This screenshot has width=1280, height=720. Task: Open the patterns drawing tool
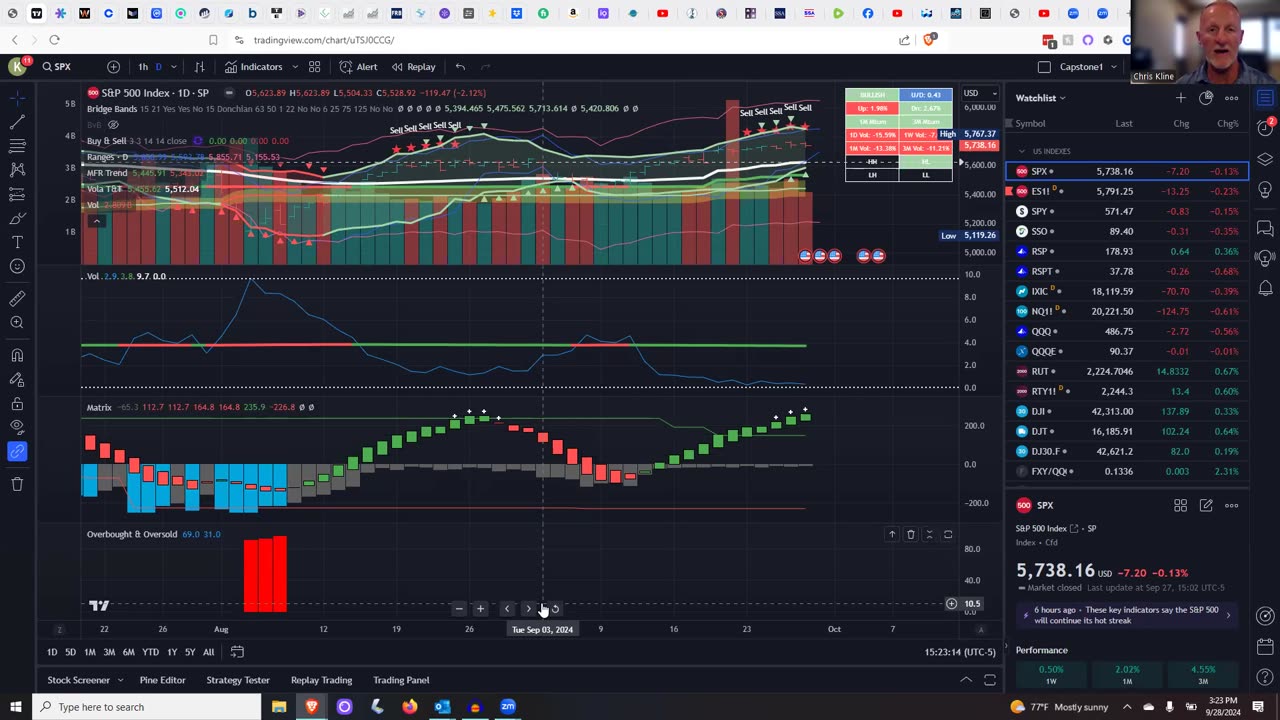pyautogui.click(x=17, y=170)
